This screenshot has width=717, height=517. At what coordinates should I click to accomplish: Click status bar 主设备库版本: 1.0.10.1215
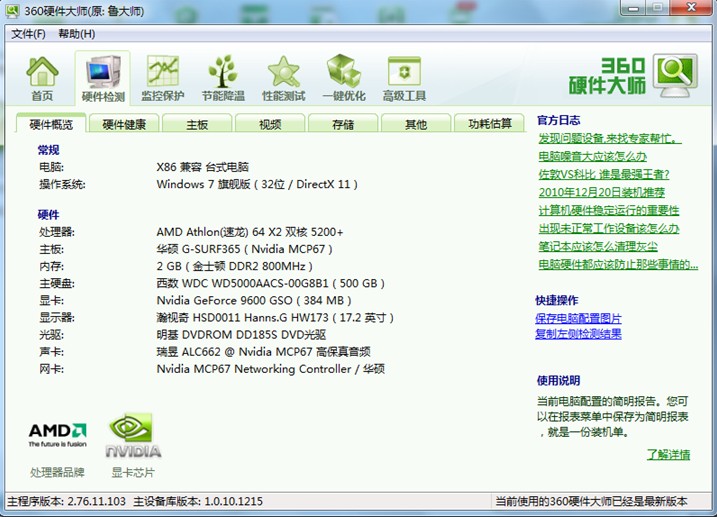click(198, 501)
